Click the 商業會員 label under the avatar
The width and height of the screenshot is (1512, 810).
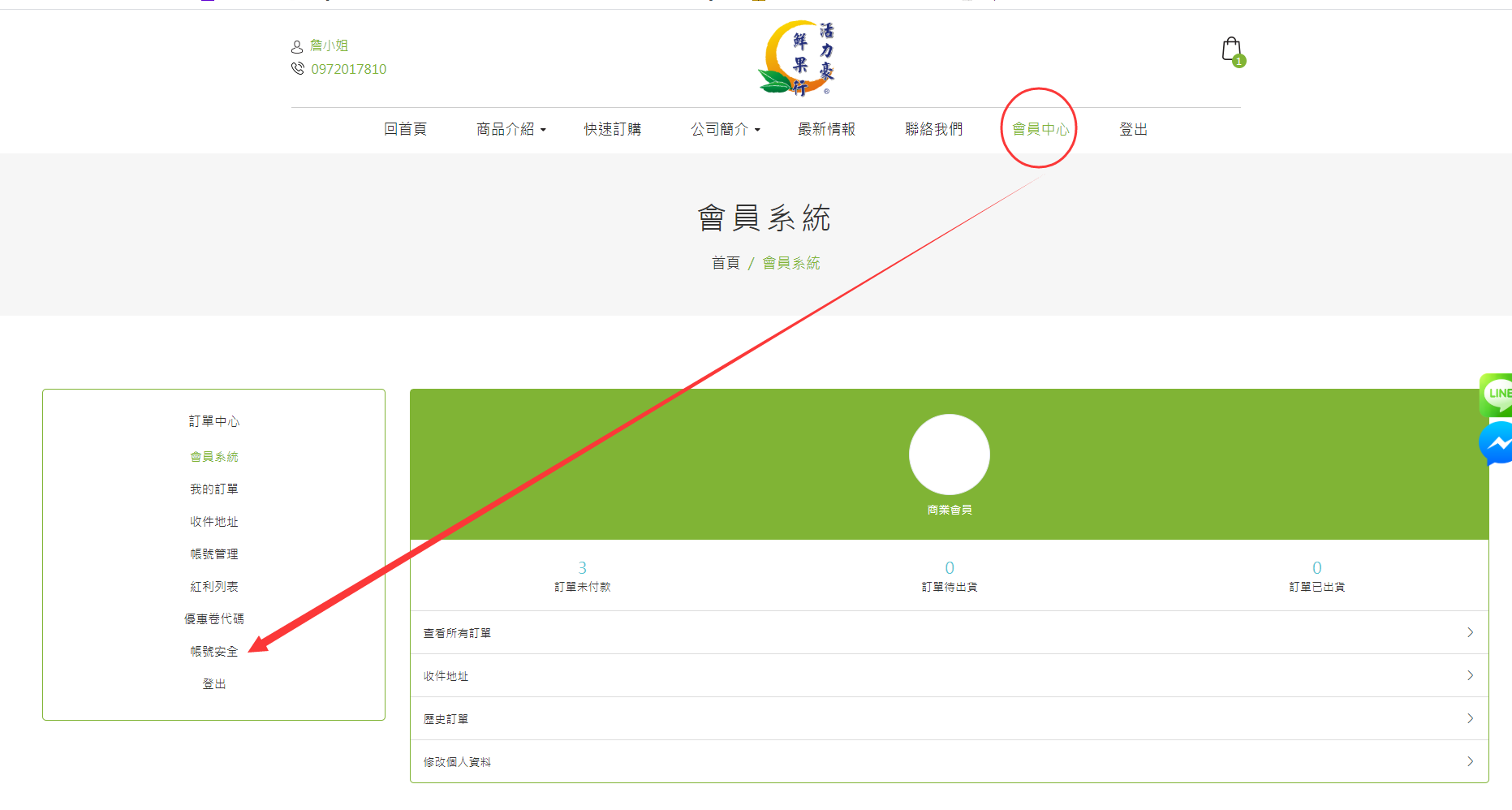[x=950, y=510]
